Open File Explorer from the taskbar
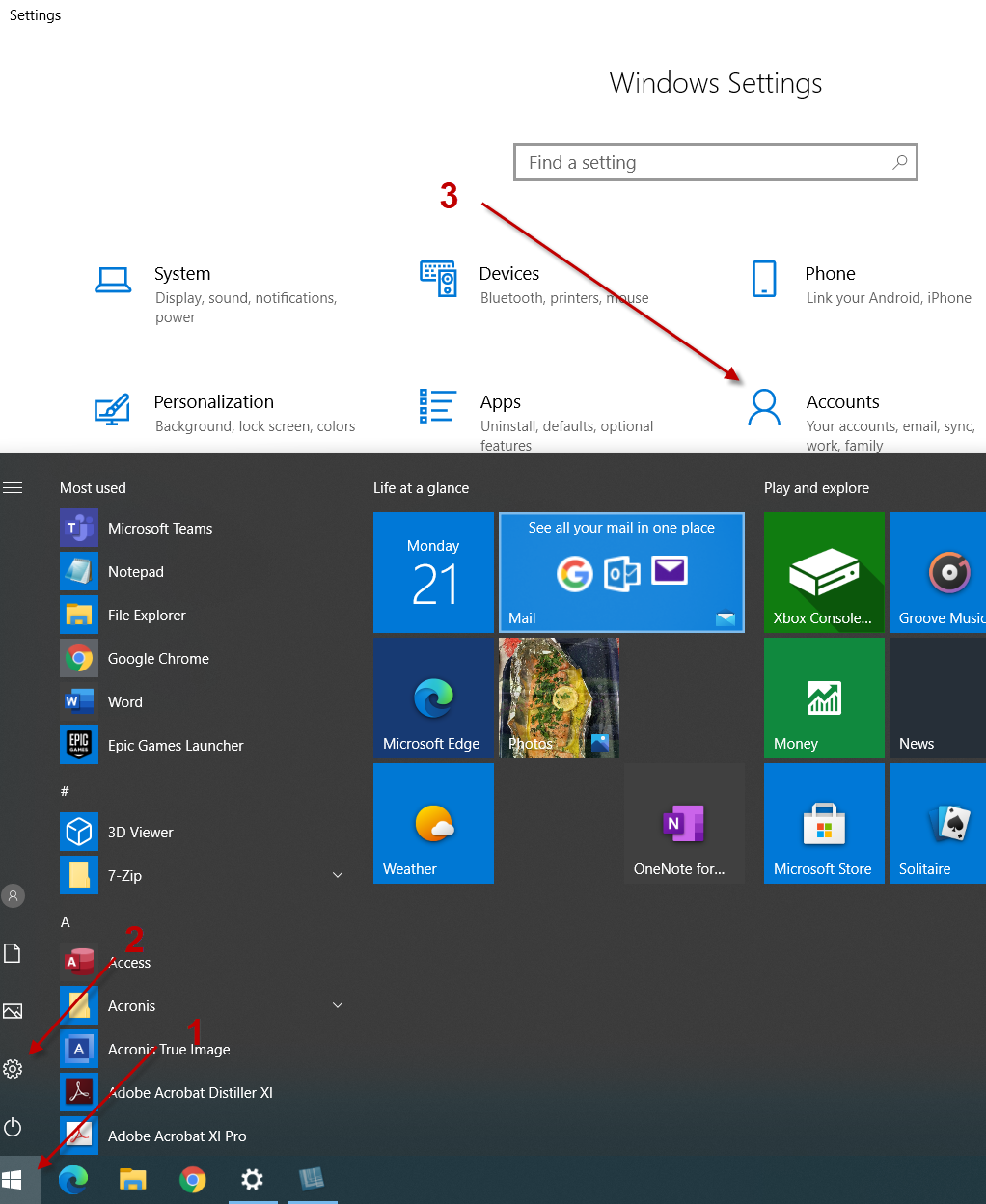986x1204 pixels. click(132, 1179)
